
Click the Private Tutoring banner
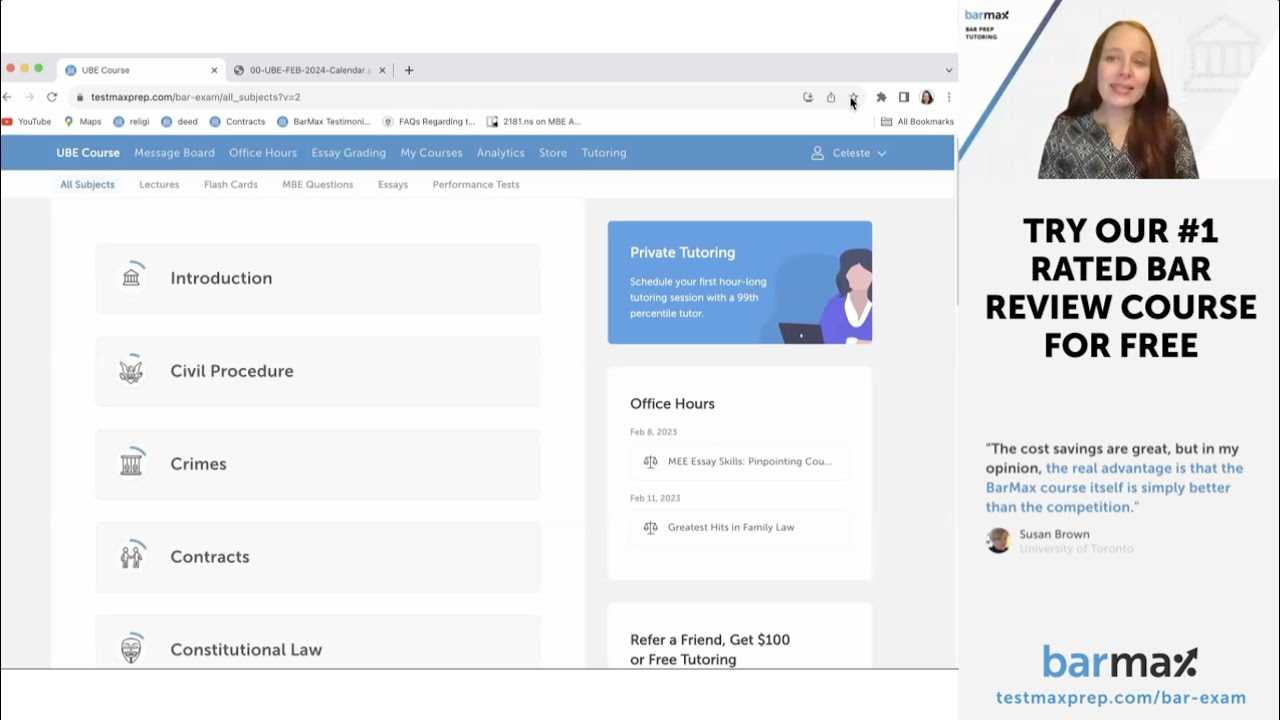click(x=740, y=282)
